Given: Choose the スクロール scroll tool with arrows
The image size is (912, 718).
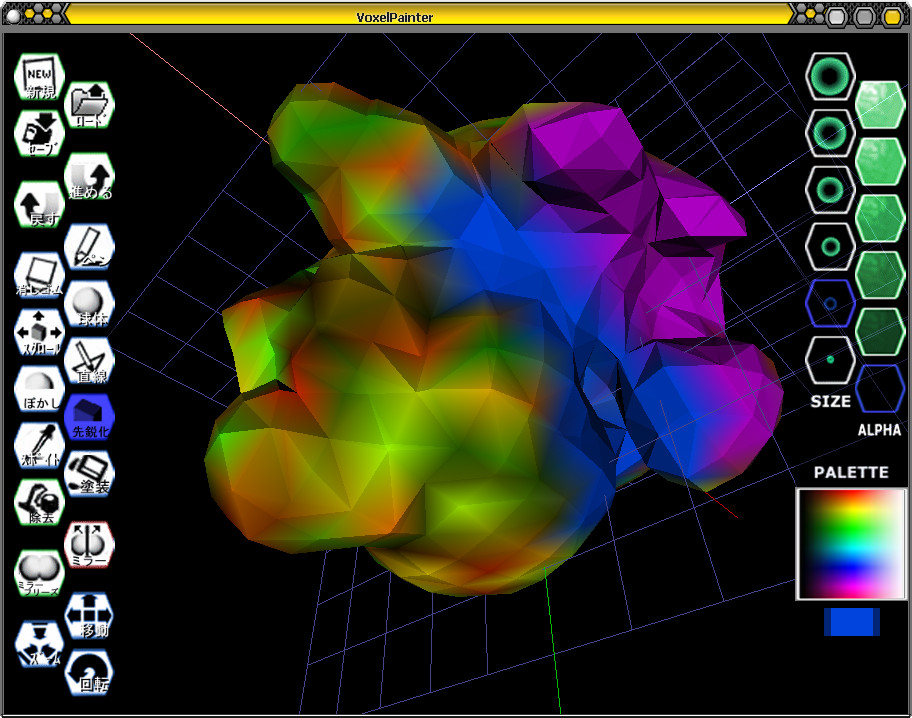Looking at the screenshot, I should coord(39,332).
